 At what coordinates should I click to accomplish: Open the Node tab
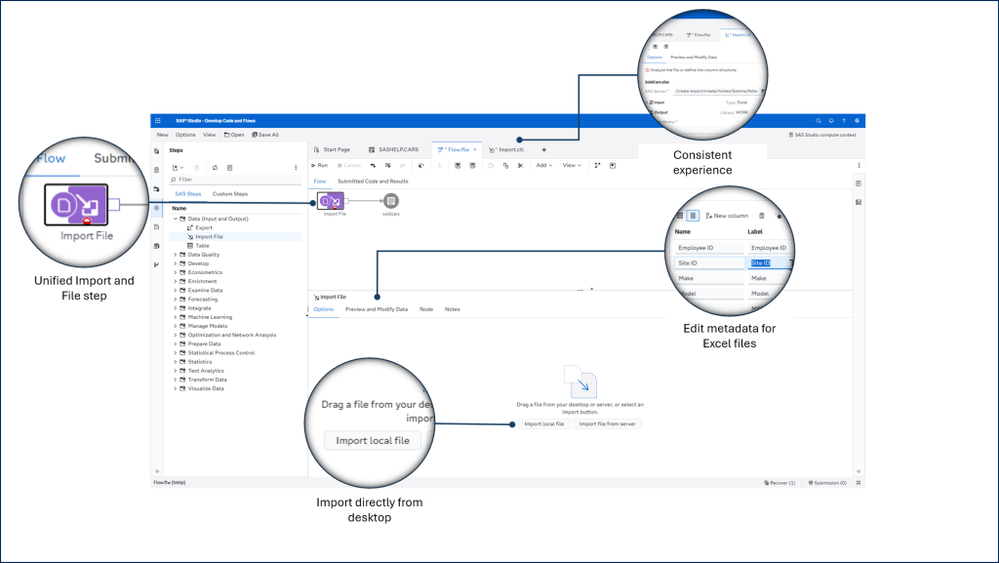426,310
